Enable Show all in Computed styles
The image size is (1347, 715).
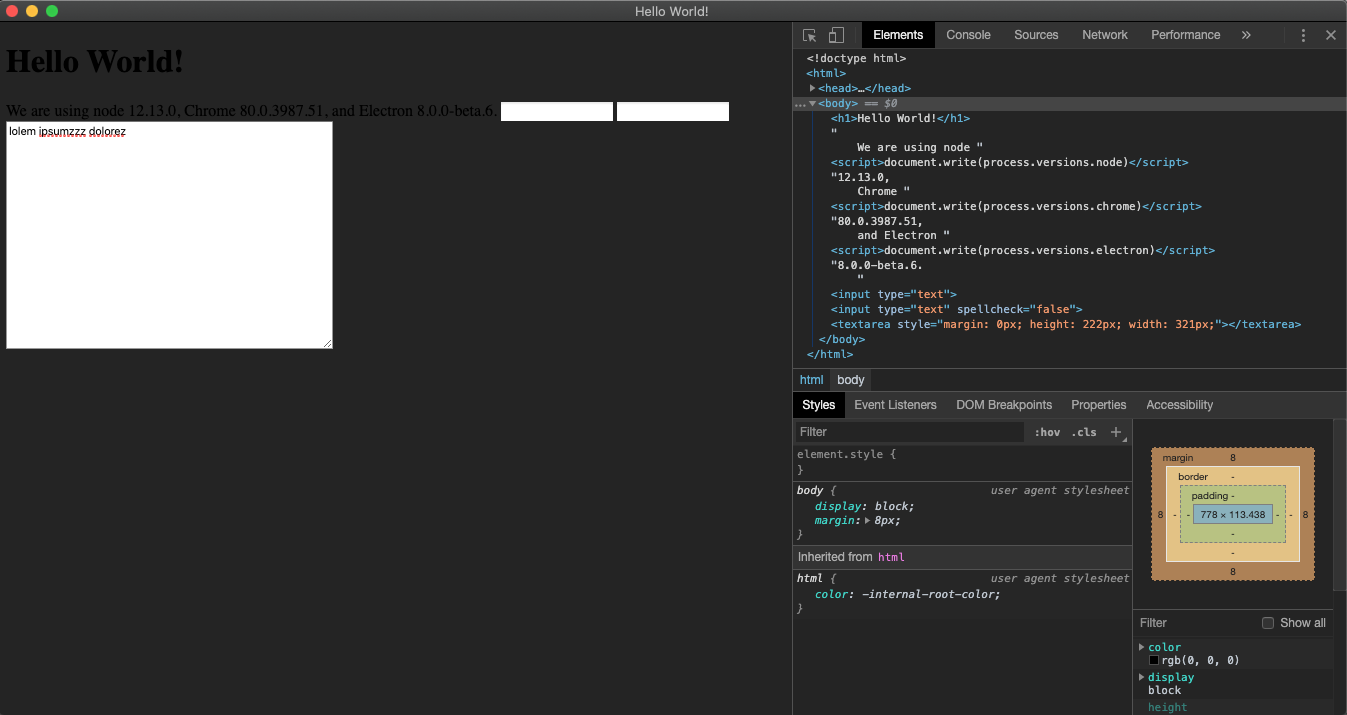pyautogui.click(x=1268, y=622)
